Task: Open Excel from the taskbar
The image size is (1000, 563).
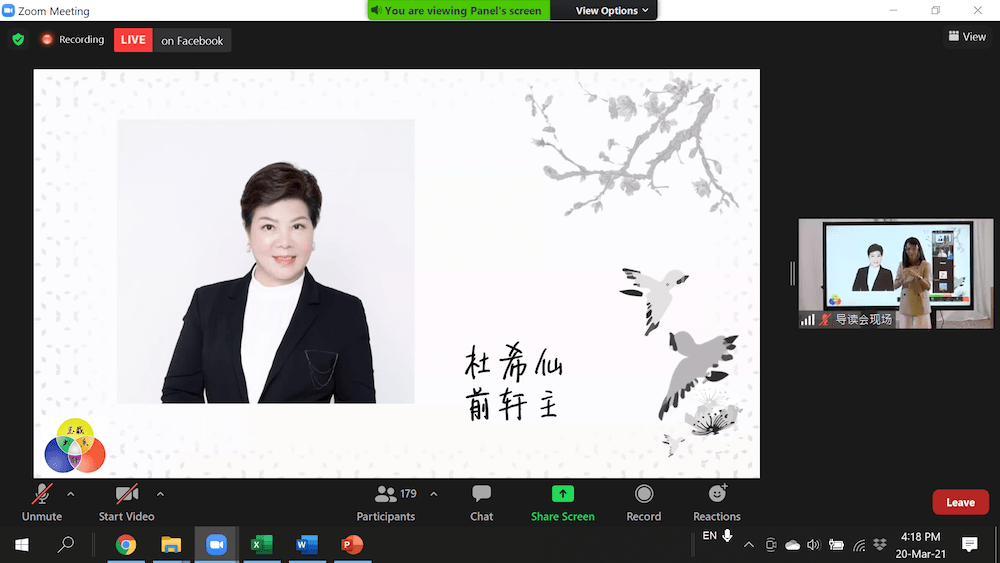Action: pos(261,545)
